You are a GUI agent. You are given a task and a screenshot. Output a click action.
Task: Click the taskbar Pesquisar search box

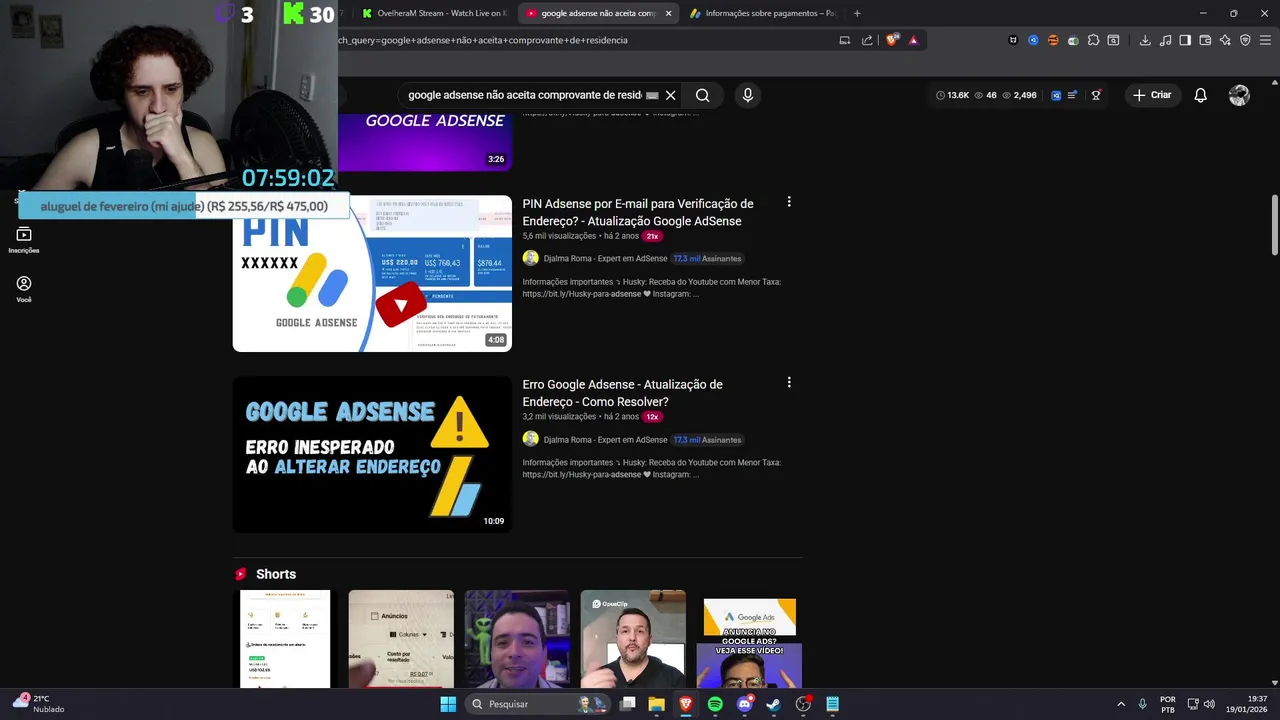(538, 704)
